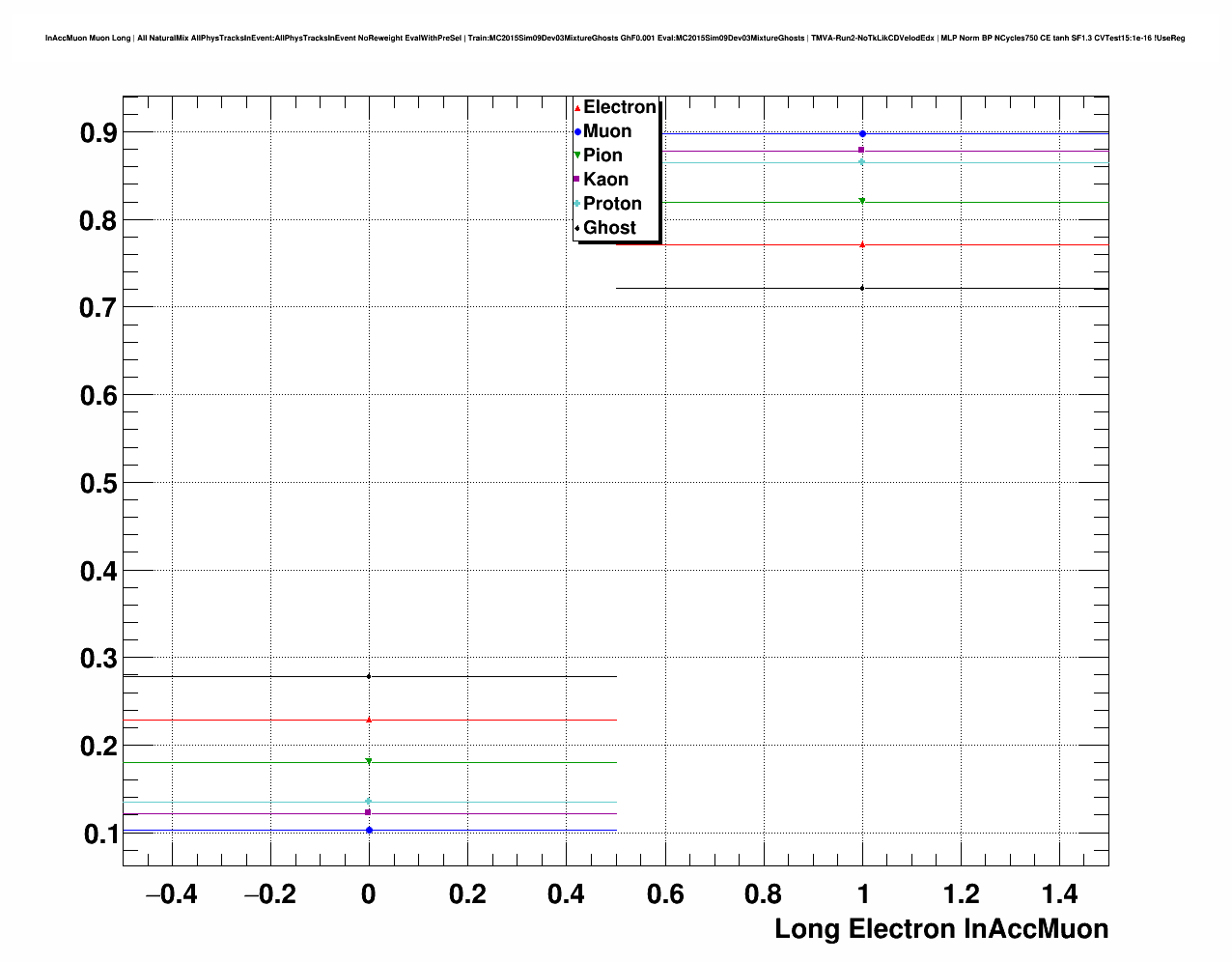Click the 0.5 label on the y-axis
This screenshot has width=1232, height=962.
[x=98, y=483]
